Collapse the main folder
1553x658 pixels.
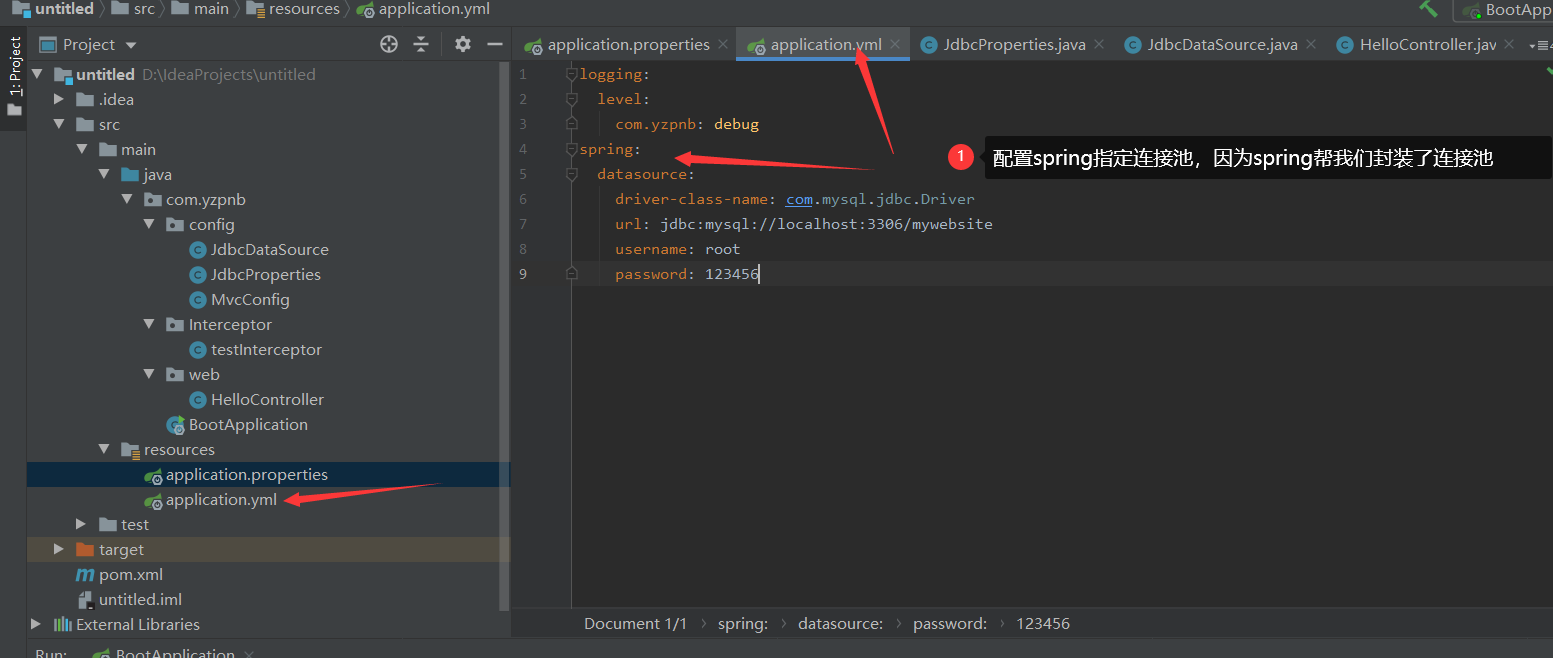82,149
